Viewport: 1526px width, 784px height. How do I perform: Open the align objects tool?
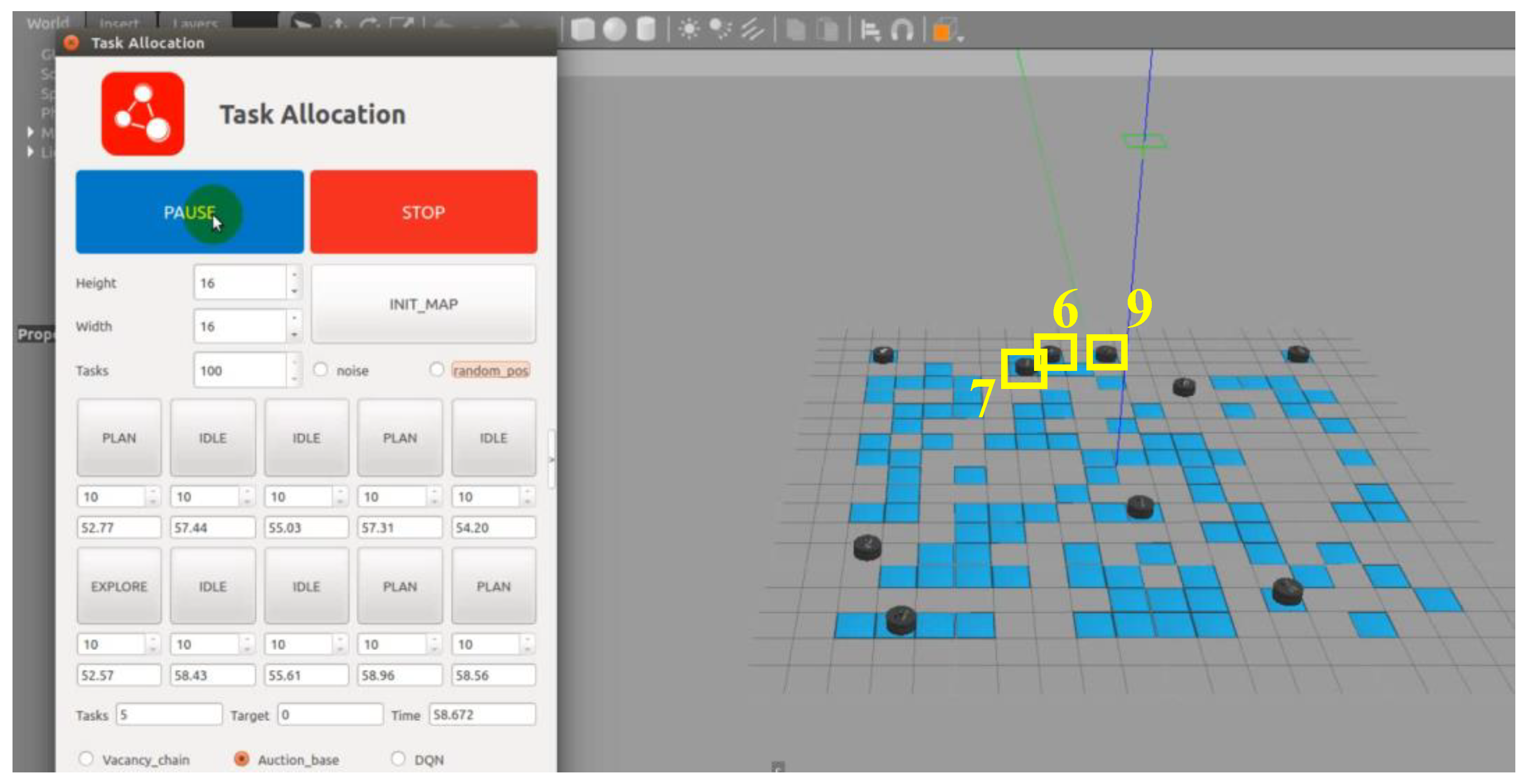pos(869,29)
